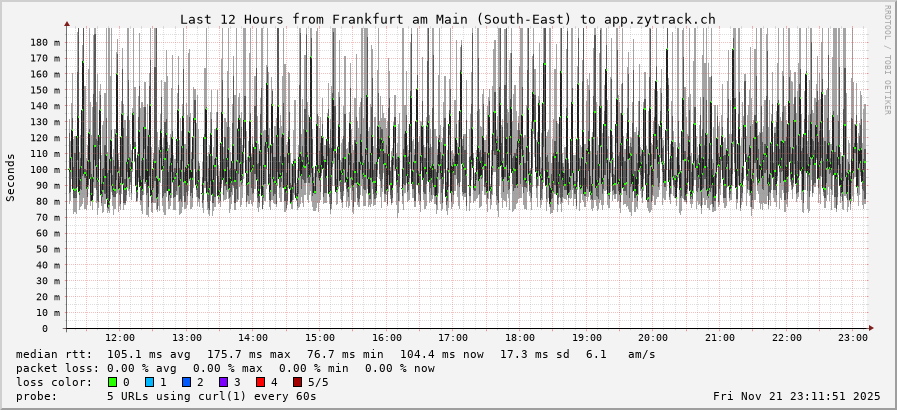Screen dimensions: 897x410
Task: Click the 18:00 time axis label
Action: (520, 338)
